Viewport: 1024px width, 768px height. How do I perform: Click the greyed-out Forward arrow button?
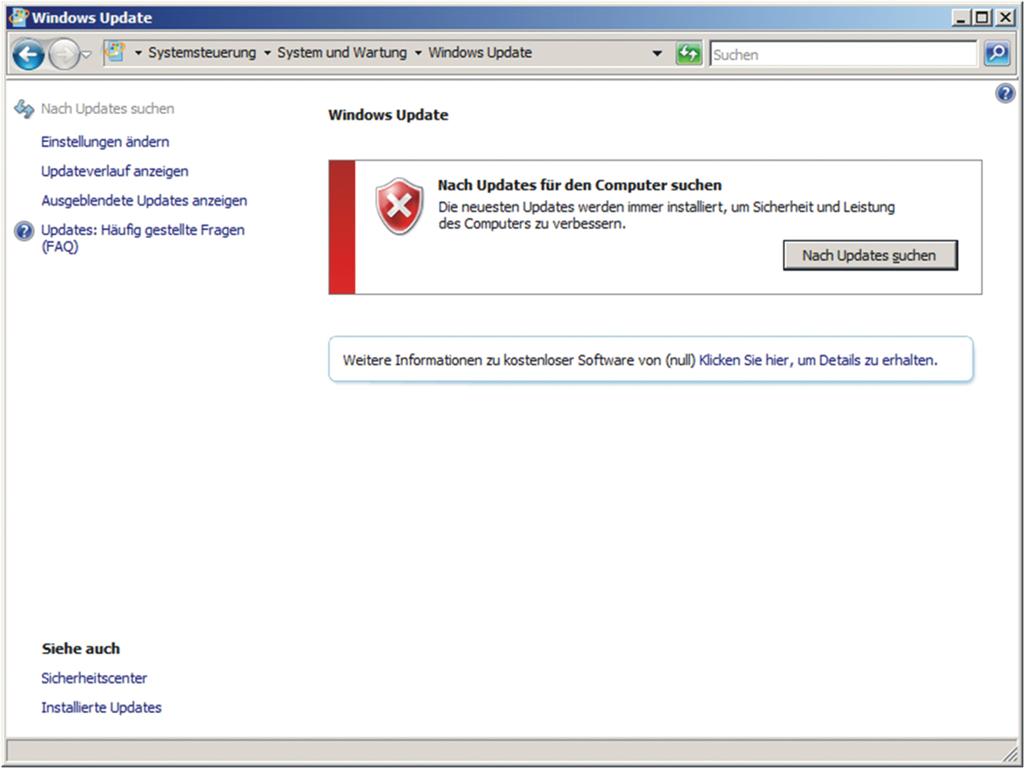pyautogui.click(x=64, y=54)
